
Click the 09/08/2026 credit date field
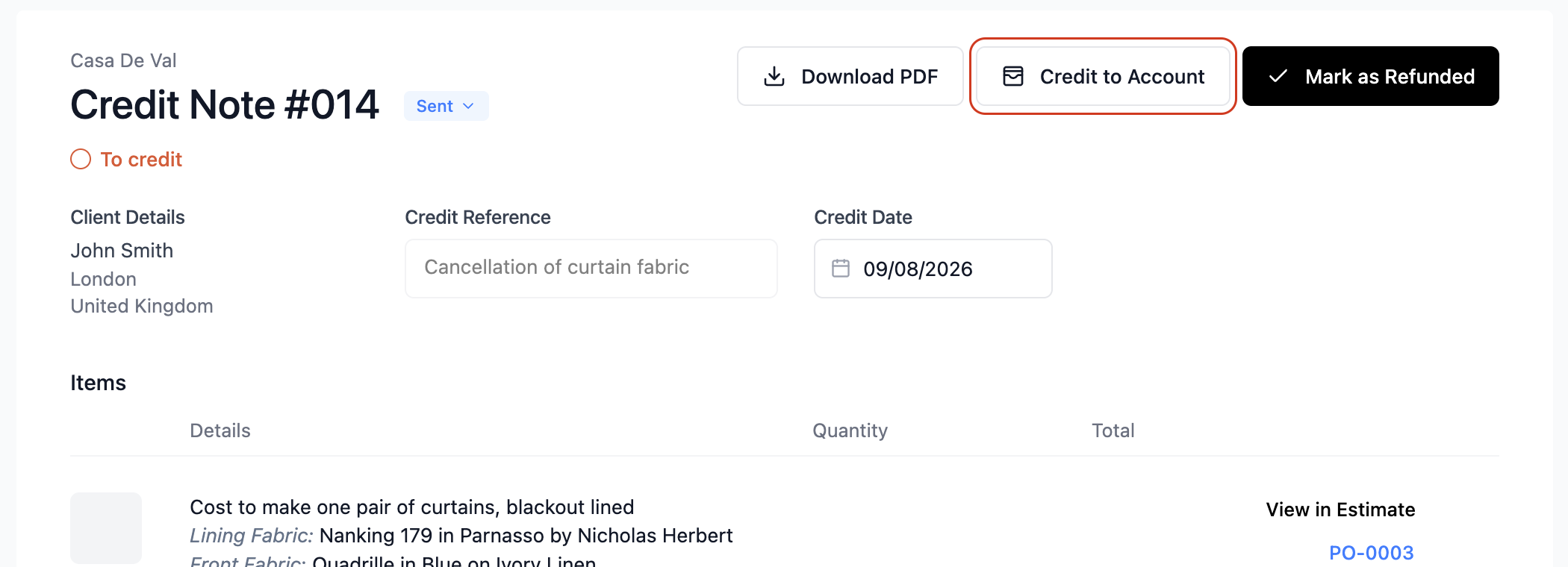[933, 269]
